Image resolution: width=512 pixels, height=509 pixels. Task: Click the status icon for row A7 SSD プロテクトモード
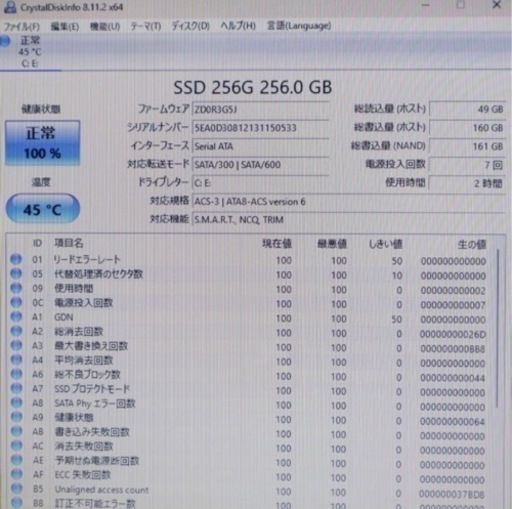pos(16,388)
